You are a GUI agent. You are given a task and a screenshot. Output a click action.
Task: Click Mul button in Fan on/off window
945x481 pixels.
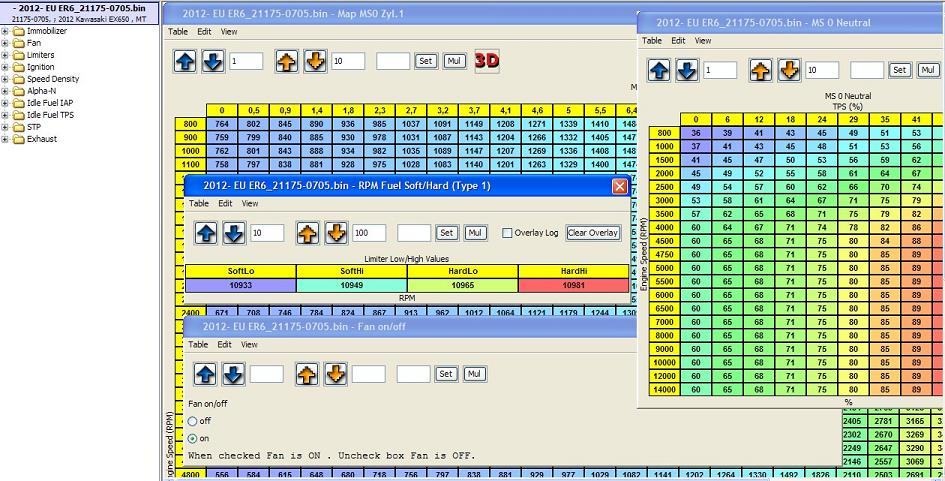[475, 374]
